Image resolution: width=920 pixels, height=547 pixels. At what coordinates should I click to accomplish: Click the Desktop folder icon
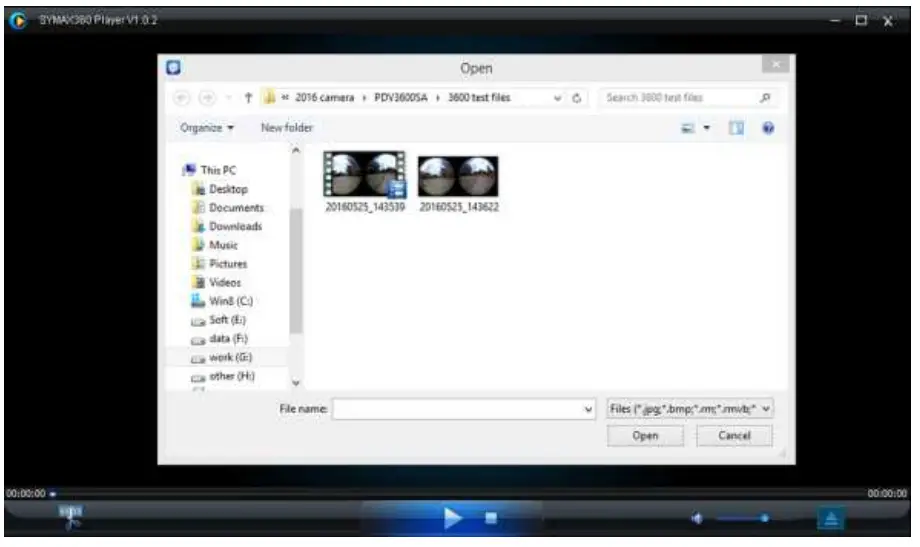coord(198,189)
